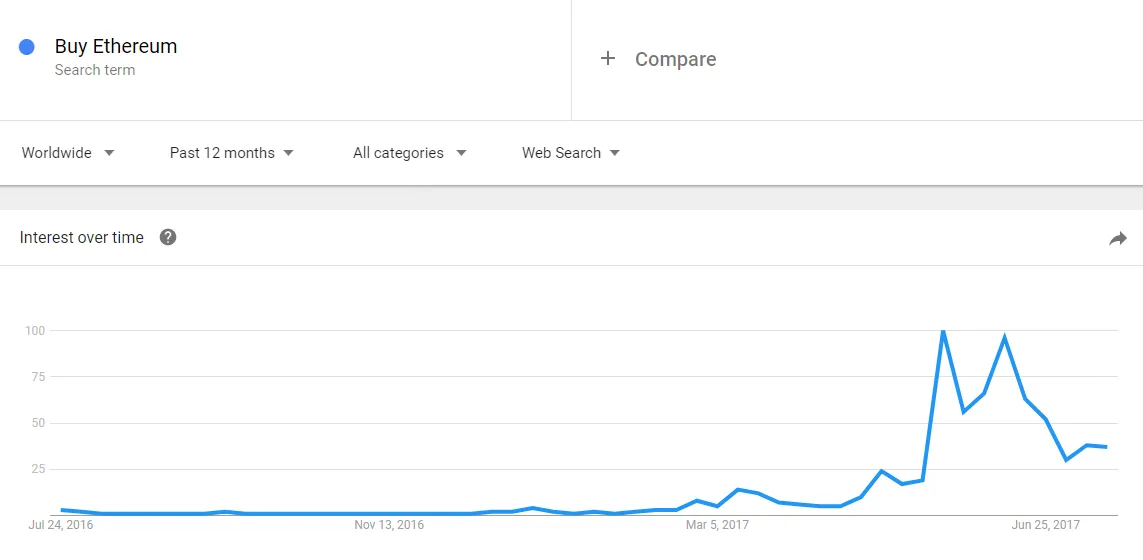Edit the Buy Ethereum search term
This screenshot has height=560, width=1143.
116,46
